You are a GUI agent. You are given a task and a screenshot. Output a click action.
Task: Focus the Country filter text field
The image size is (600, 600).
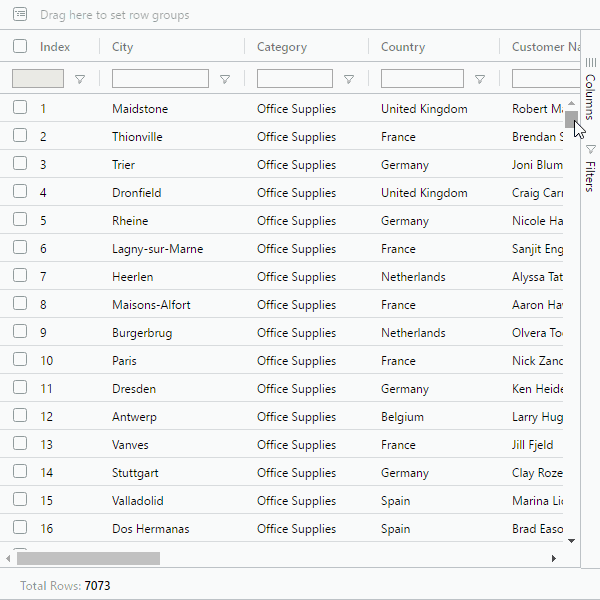tap(422, 79)
